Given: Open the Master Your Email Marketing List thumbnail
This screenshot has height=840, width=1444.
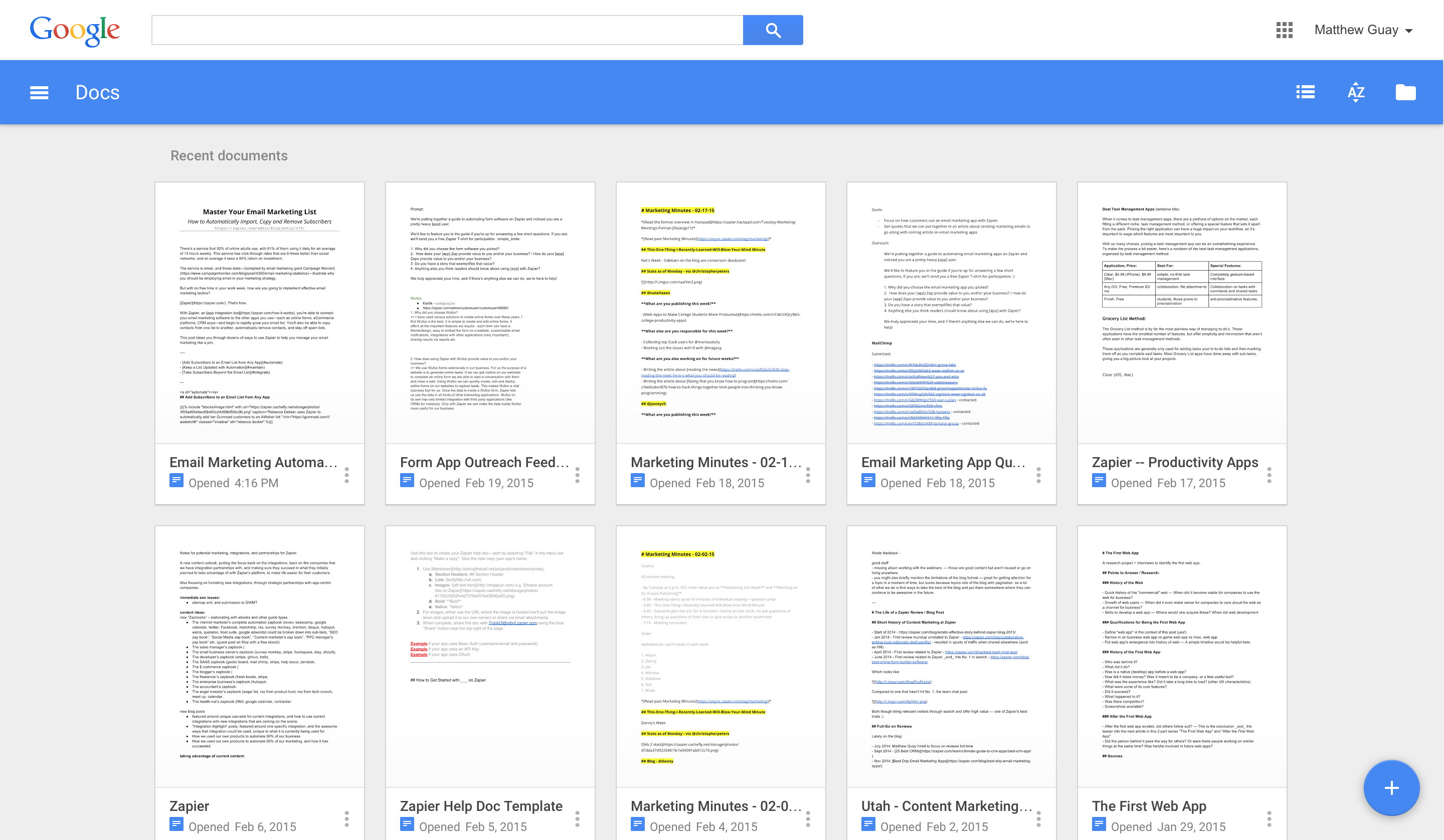Looking at the screenshot, I should (260, 313).
